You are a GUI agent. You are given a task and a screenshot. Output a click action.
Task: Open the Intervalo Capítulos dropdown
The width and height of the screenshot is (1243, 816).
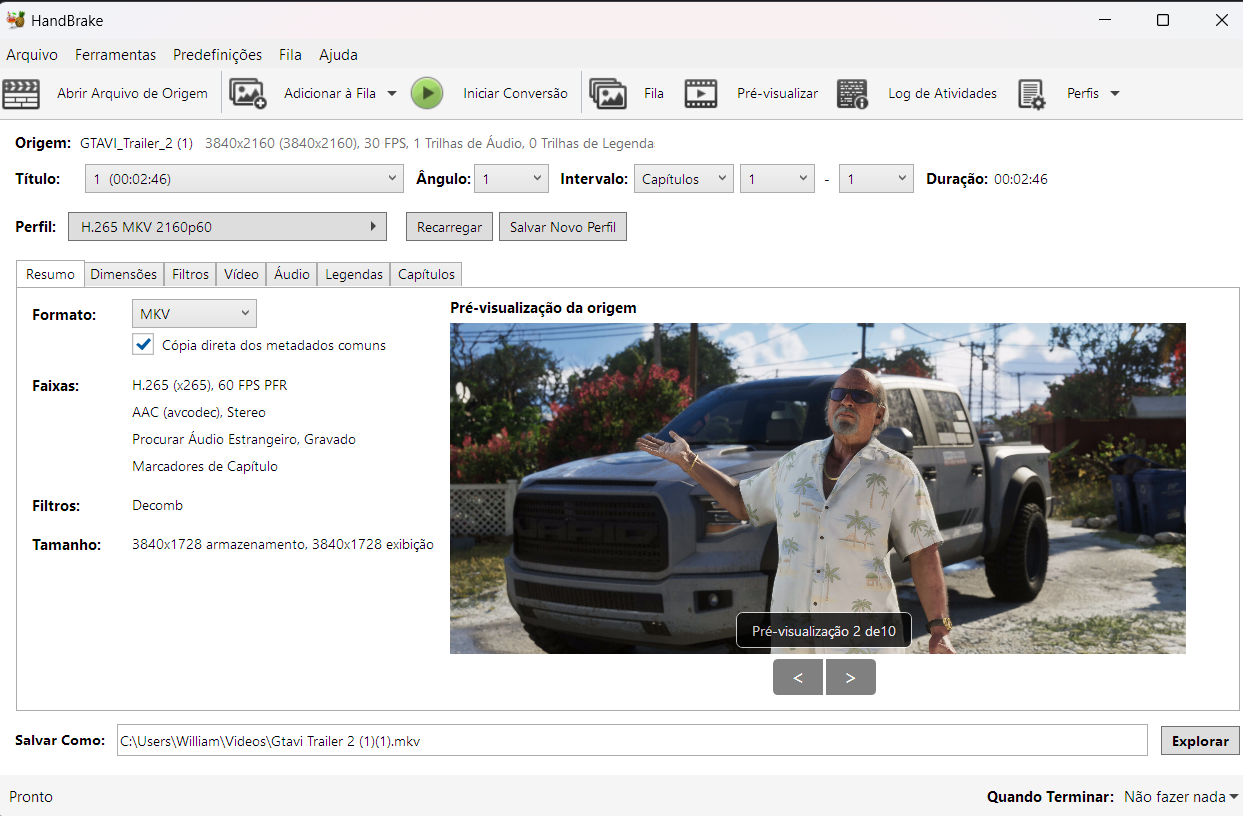pyautogui.click(x=684, y=179)
